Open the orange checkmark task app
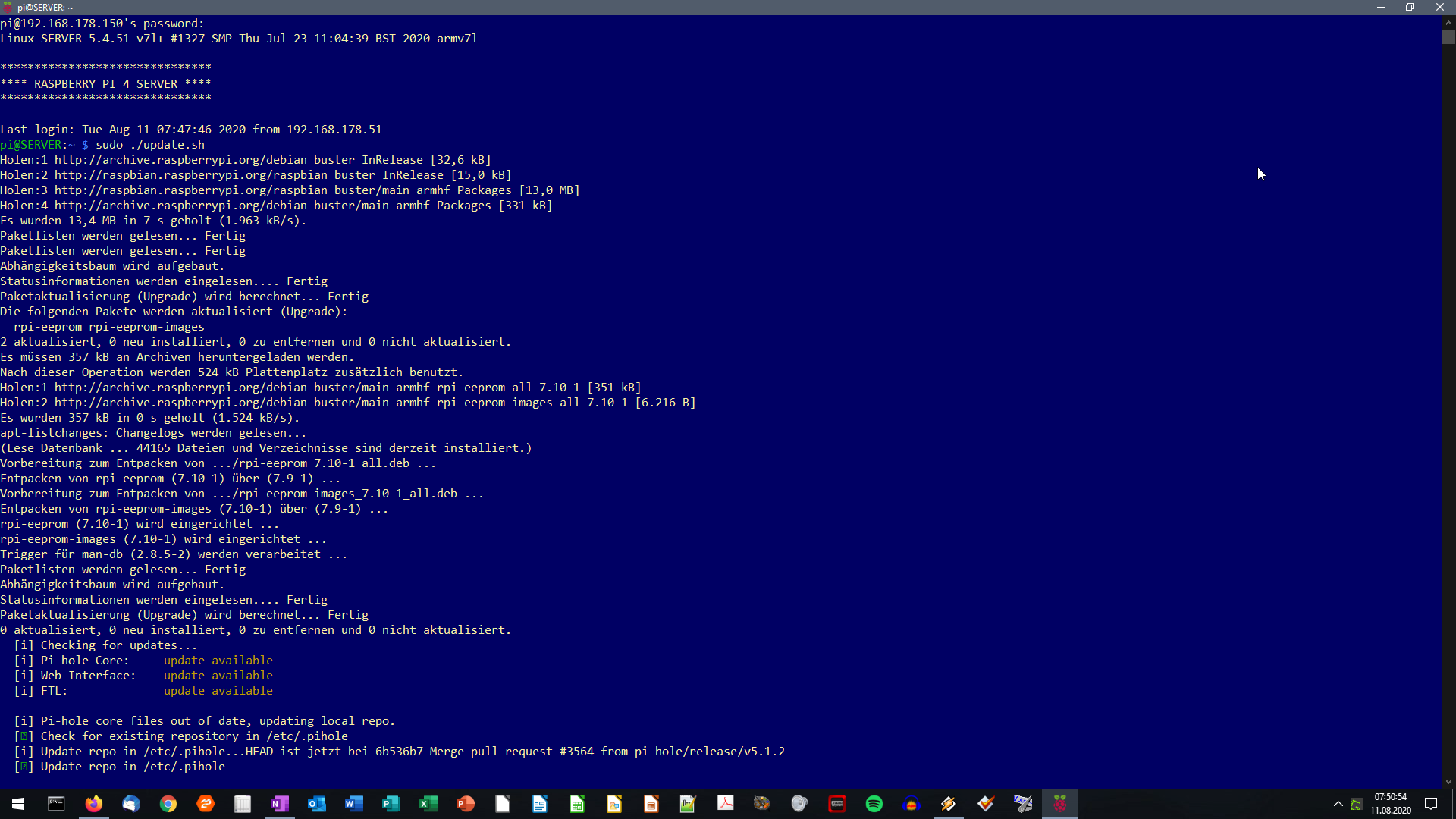This screenshot has width=1456, height=819. (x=985, y=804)
